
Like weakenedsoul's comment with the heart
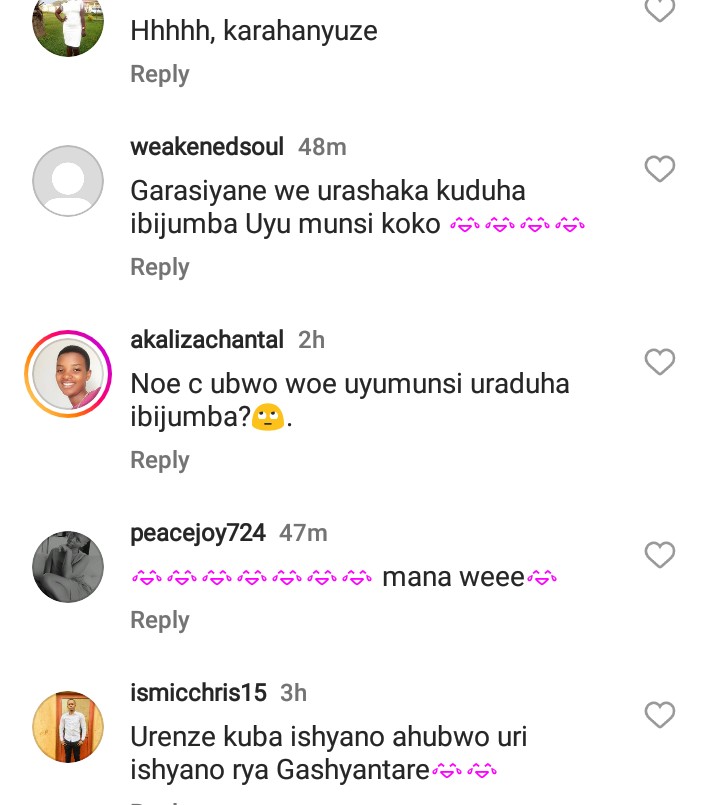click(660, 169)
